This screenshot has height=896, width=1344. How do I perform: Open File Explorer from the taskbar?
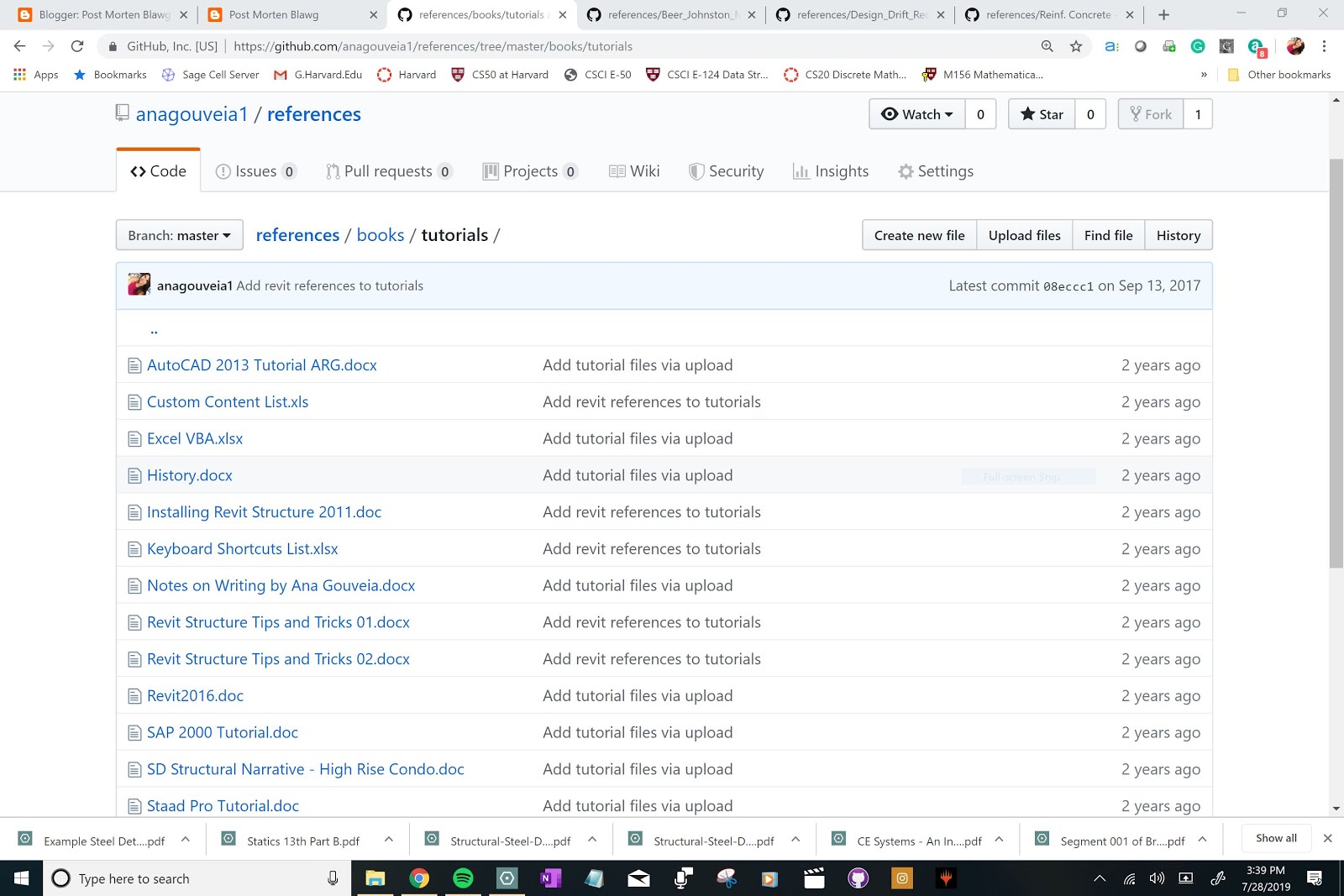pos(375,878)
